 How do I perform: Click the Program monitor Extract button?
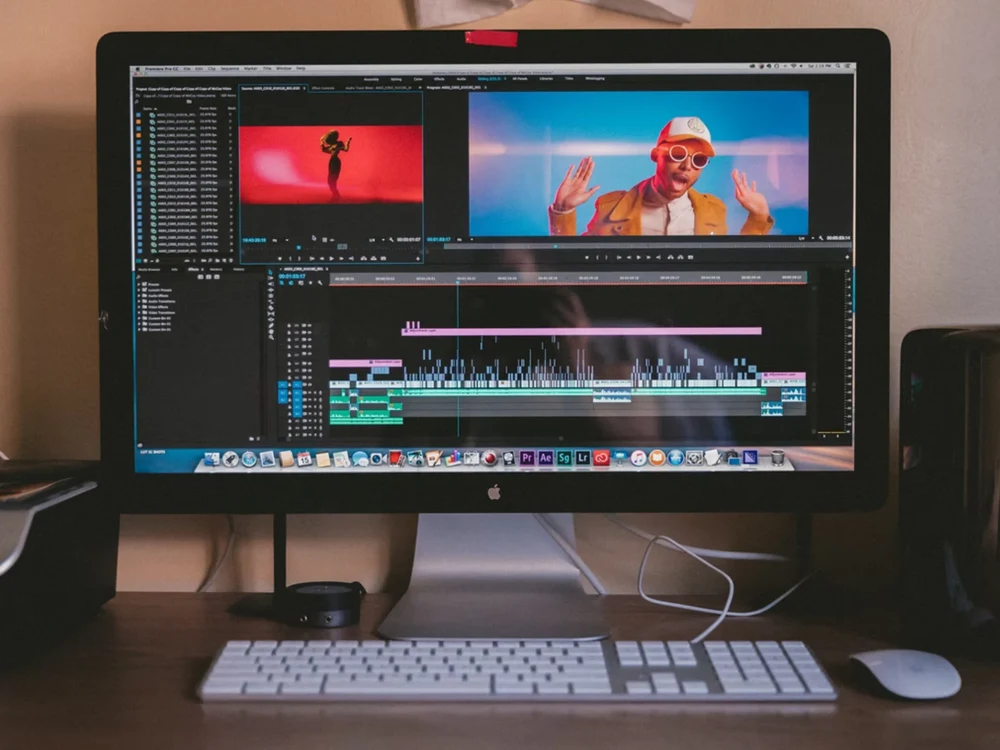[680, 257]
